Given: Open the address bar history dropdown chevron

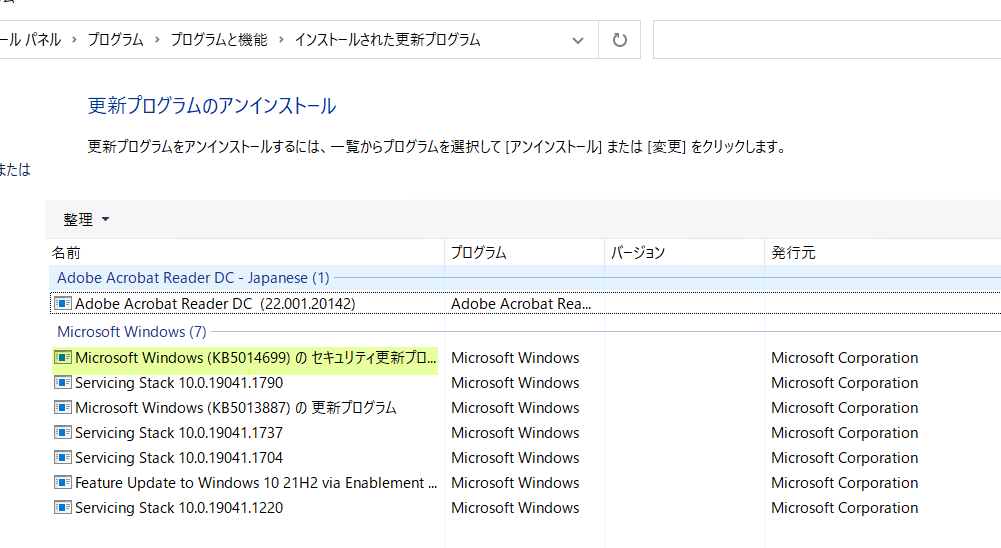Looking at the screenshot, I should [x=578, y=40].
